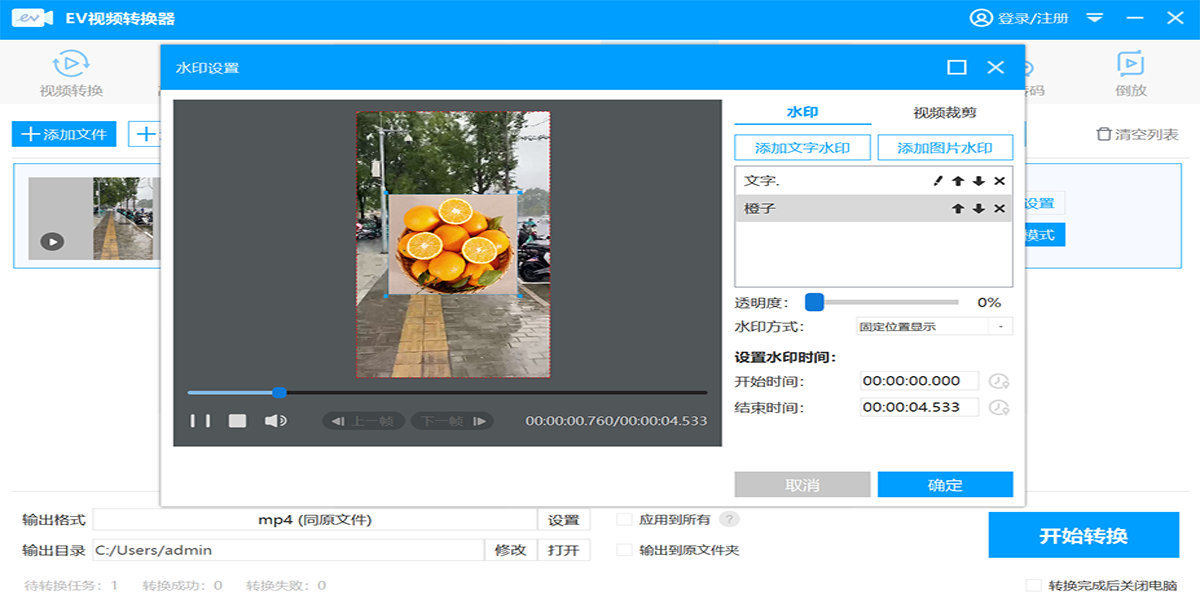The width and height of the screenshot is (1200, 600).
Task: Click the 添加图片水印 button
Action: pyautogui.click(x=945, y=148)
